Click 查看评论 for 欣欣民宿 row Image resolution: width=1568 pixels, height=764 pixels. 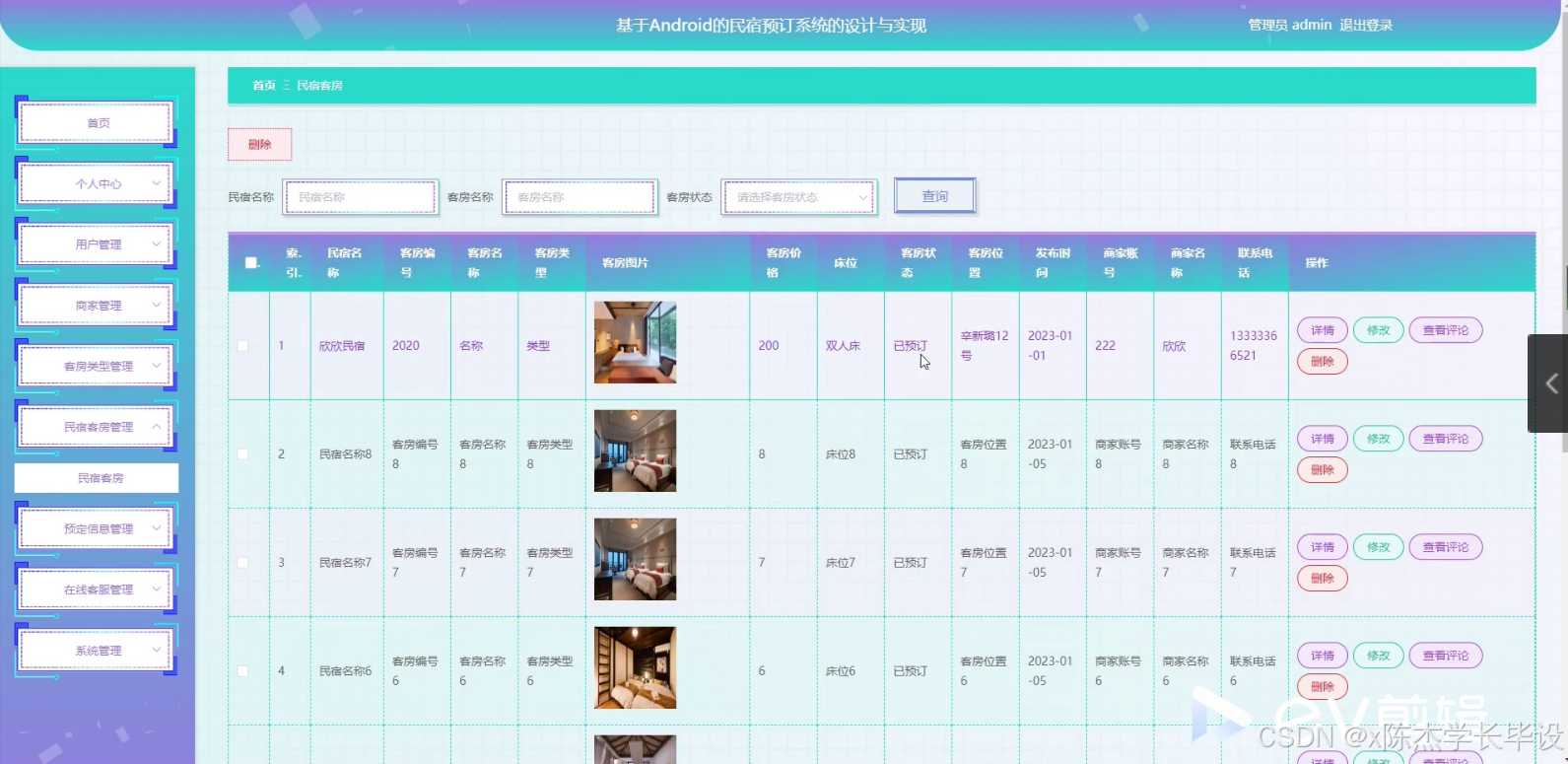click(x=1446, y=331)
